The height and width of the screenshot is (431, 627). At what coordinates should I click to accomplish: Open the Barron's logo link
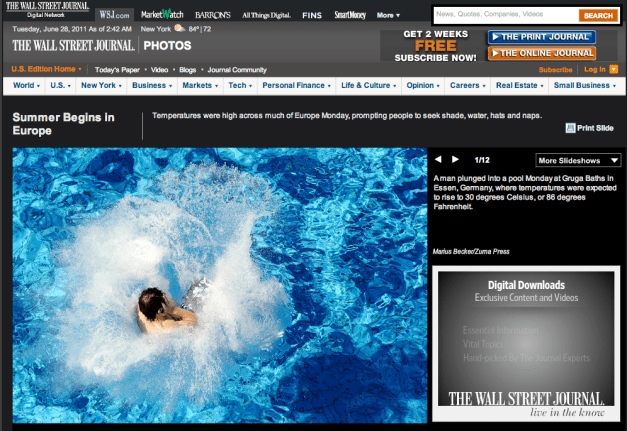click(214, 15)
